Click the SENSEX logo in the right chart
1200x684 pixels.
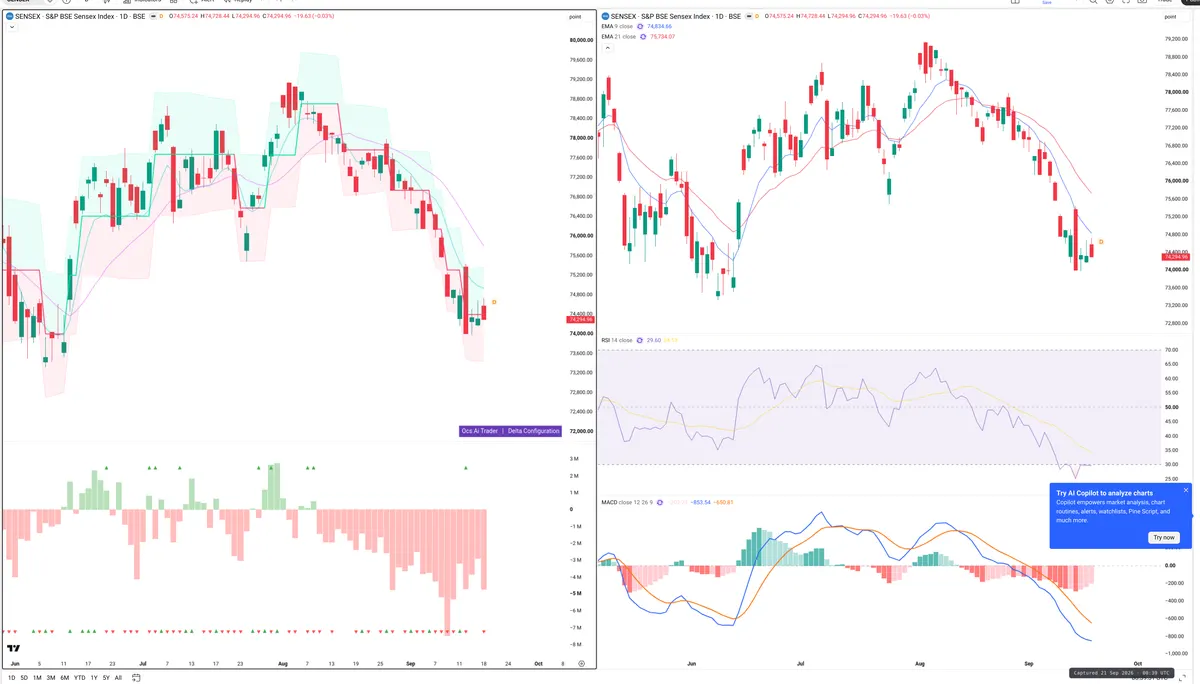click(604, 17)
